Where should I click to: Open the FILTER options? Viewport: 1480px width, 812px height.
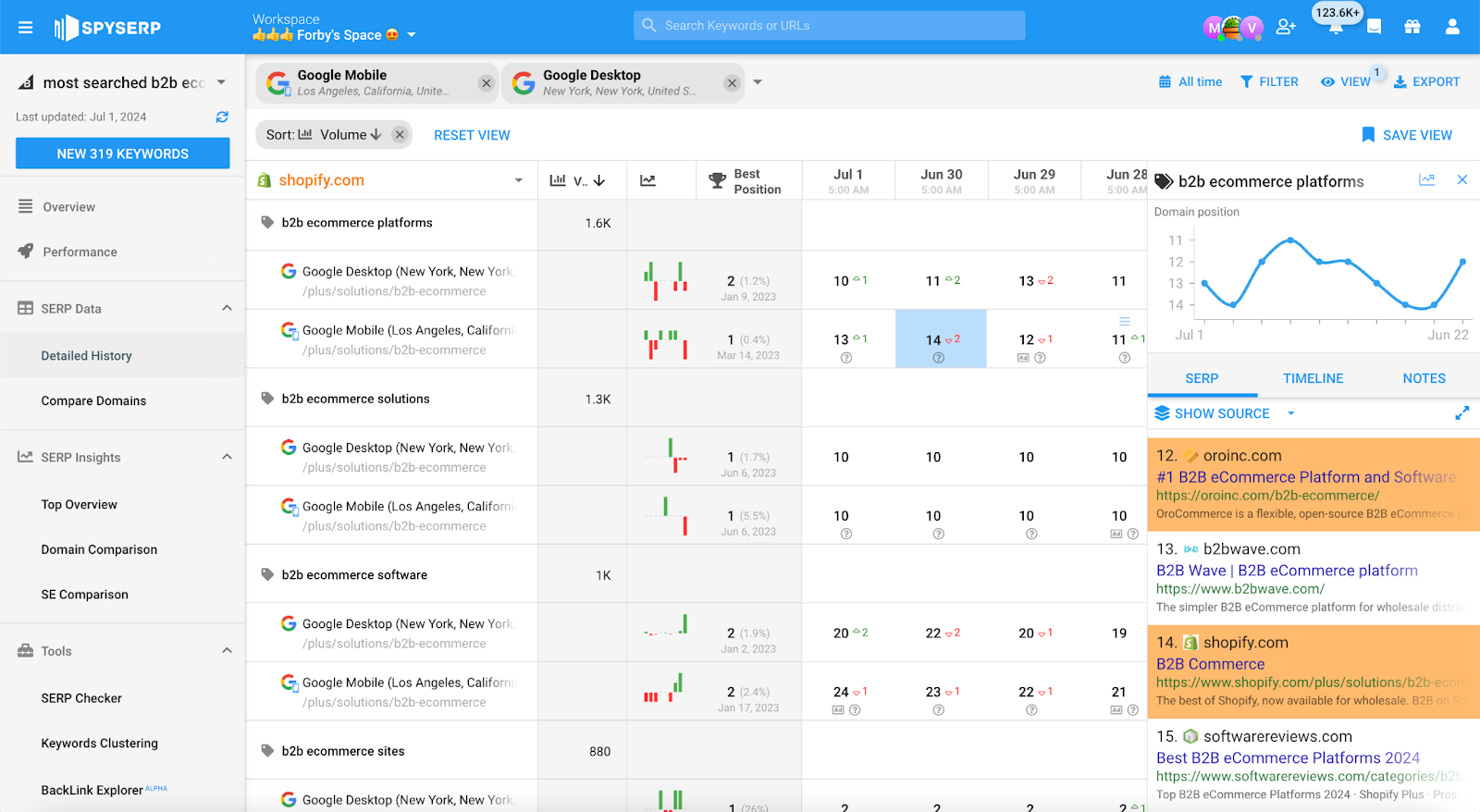click(1269, 81)
